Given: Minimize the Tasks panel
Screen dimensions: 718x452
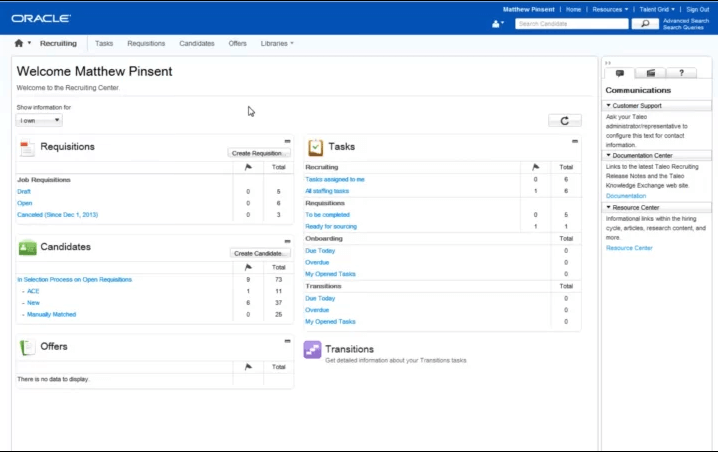Looking at the screenshot, I should tap(575, 142).
